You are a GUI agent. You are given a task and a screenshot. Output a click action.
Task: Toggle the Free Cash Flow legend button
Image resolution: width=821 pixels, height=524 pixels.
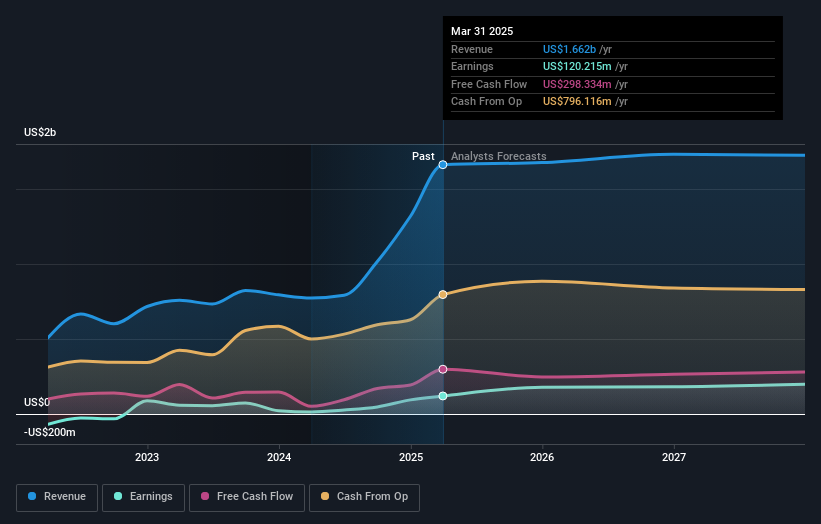click(247, 497)
